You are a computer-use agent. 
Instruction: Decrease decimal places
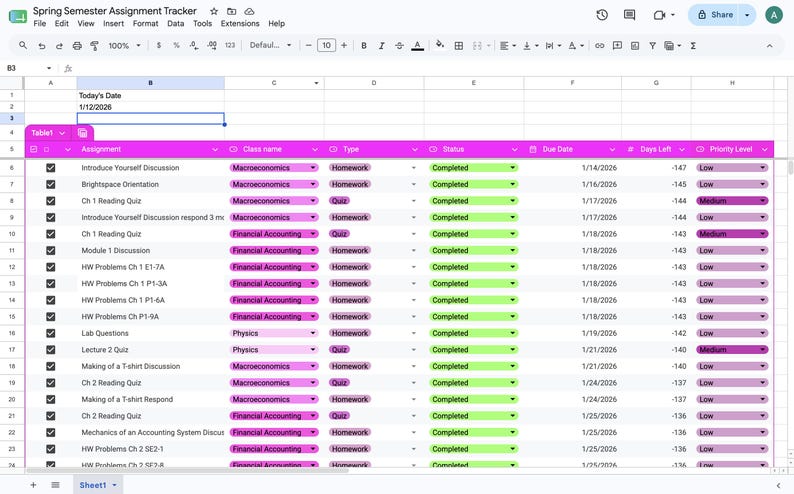194,46
